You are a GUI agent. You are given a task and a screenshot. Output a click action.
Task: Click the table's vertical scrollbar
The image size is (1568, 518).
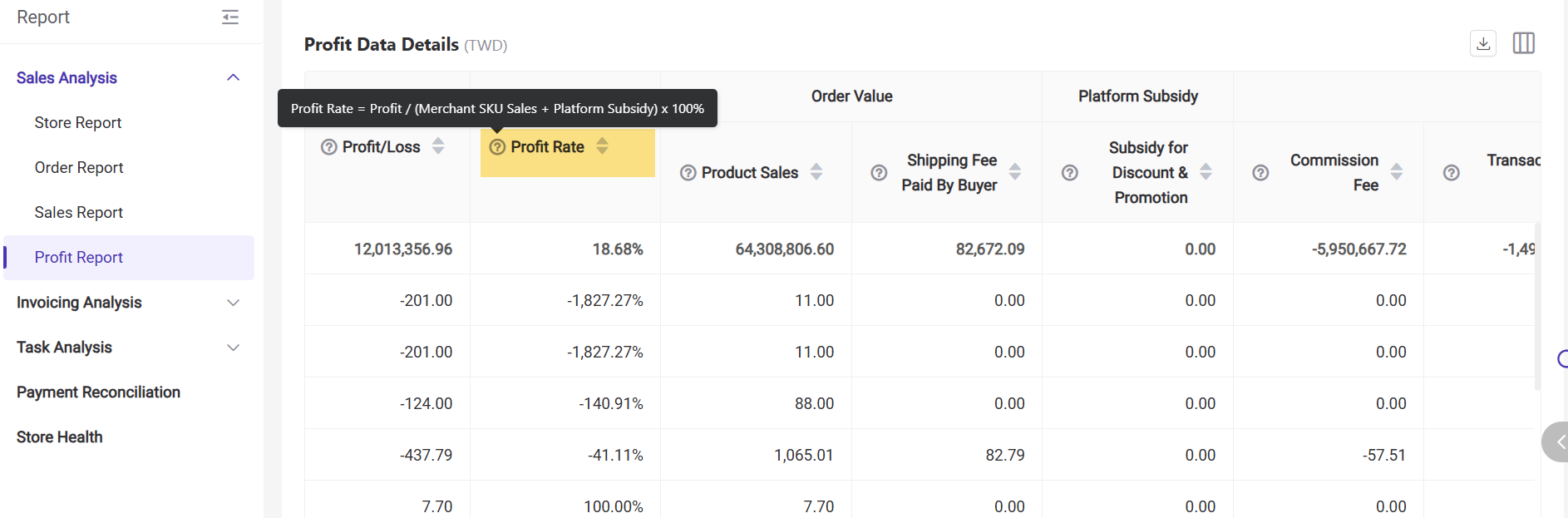1537,306
